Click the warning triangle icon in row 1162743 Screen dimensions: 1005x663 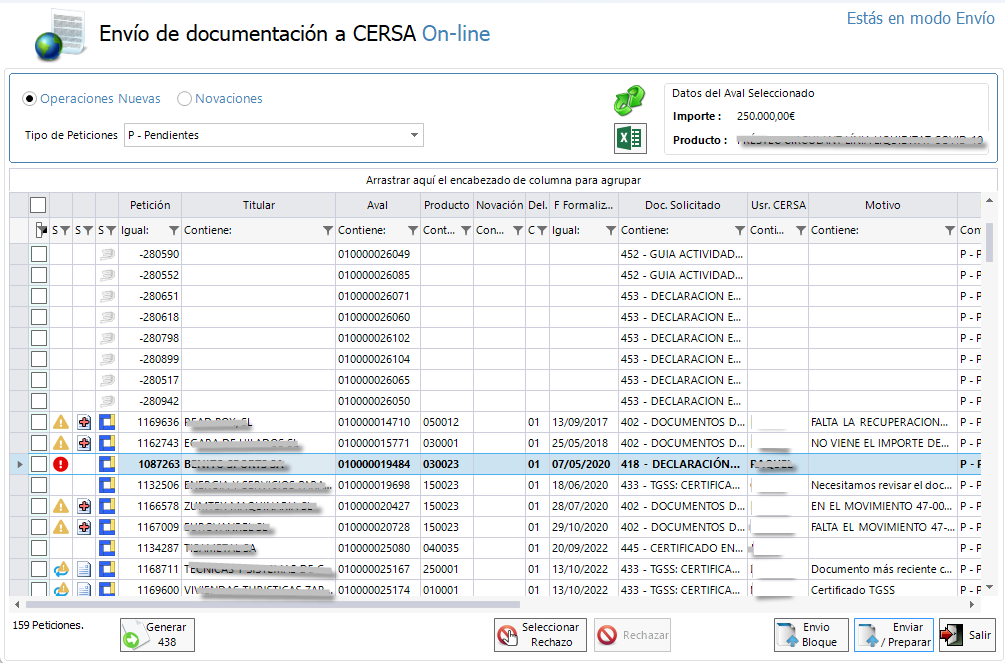coord(61,443)
